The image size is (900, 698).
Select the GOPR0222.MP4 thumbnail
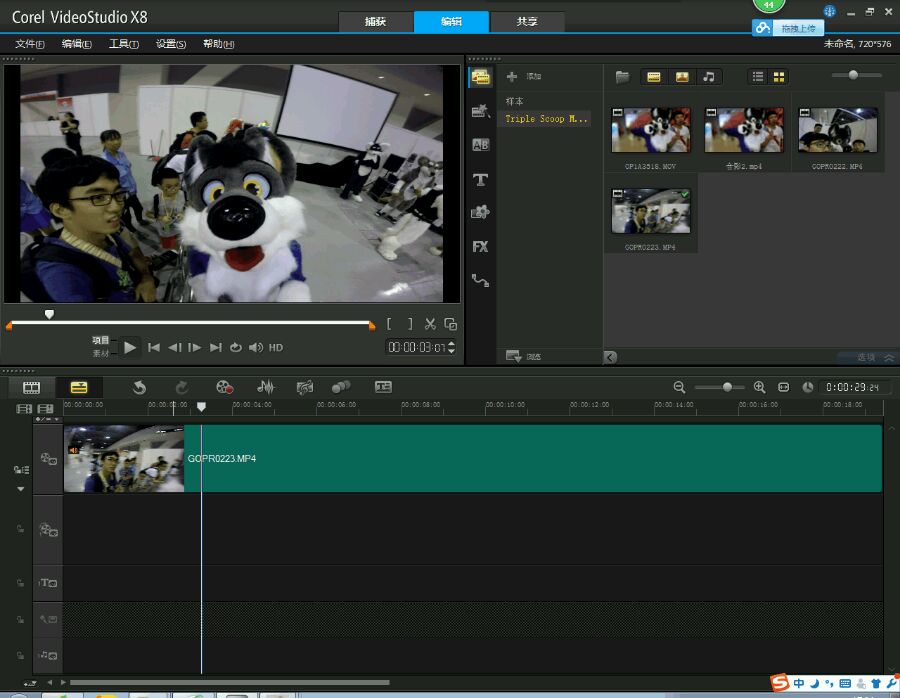pyautogui.click(x=838, y=131)
